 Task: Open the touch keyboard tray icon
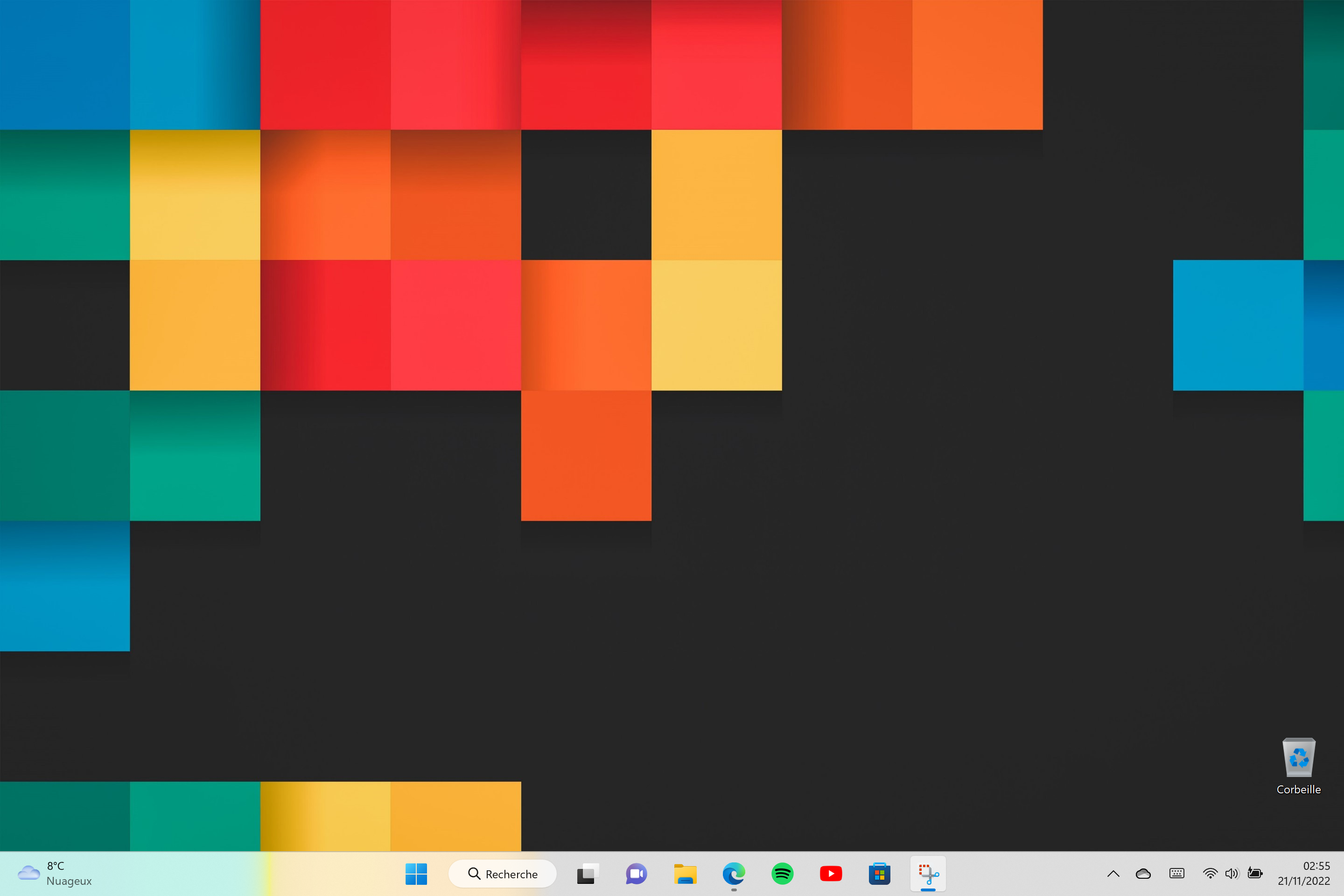[1176, 873]
